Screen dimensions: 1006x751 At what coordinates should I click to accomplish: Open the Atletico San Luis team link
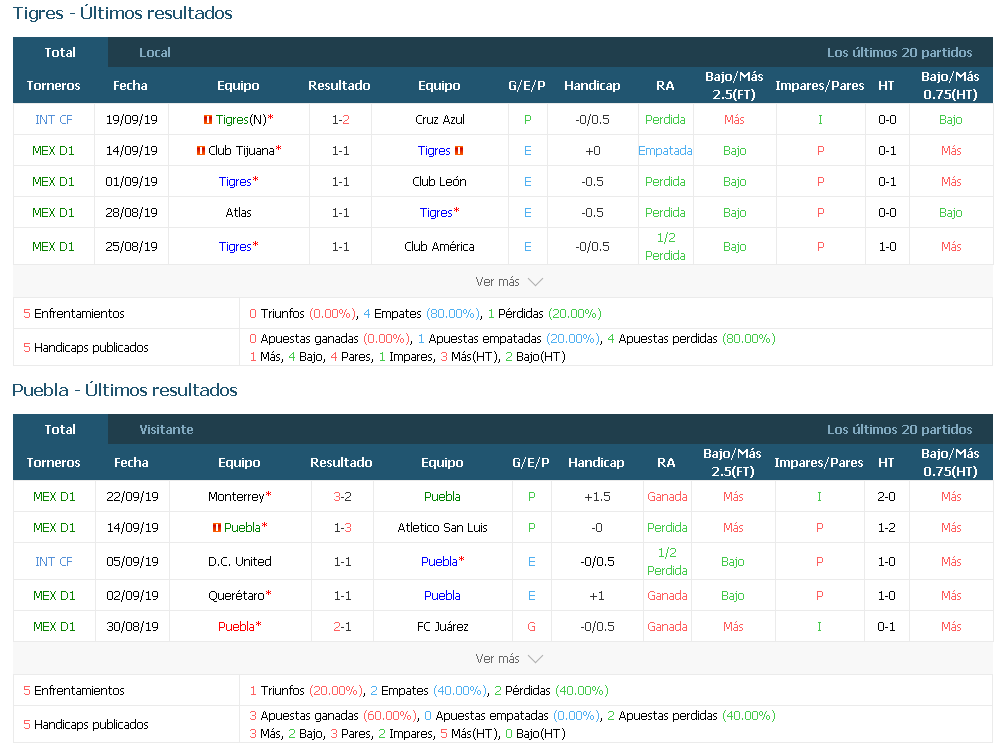tap(442, 528)
